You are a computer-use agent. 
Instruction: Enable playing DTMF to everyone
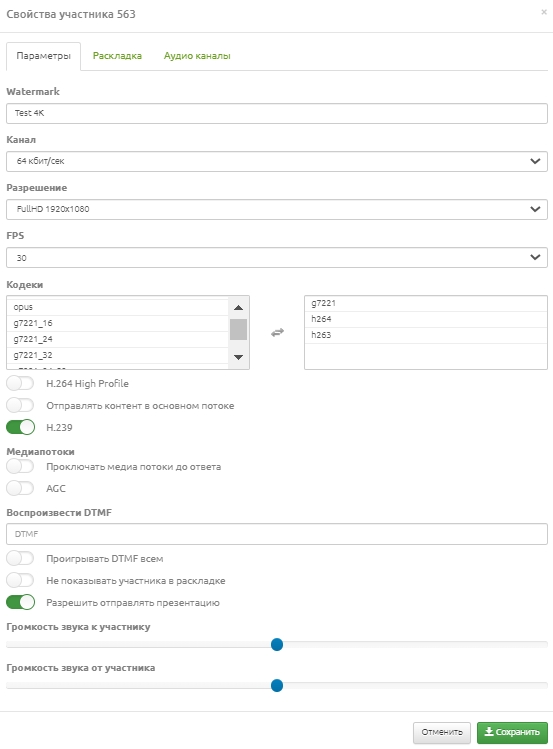21,558
